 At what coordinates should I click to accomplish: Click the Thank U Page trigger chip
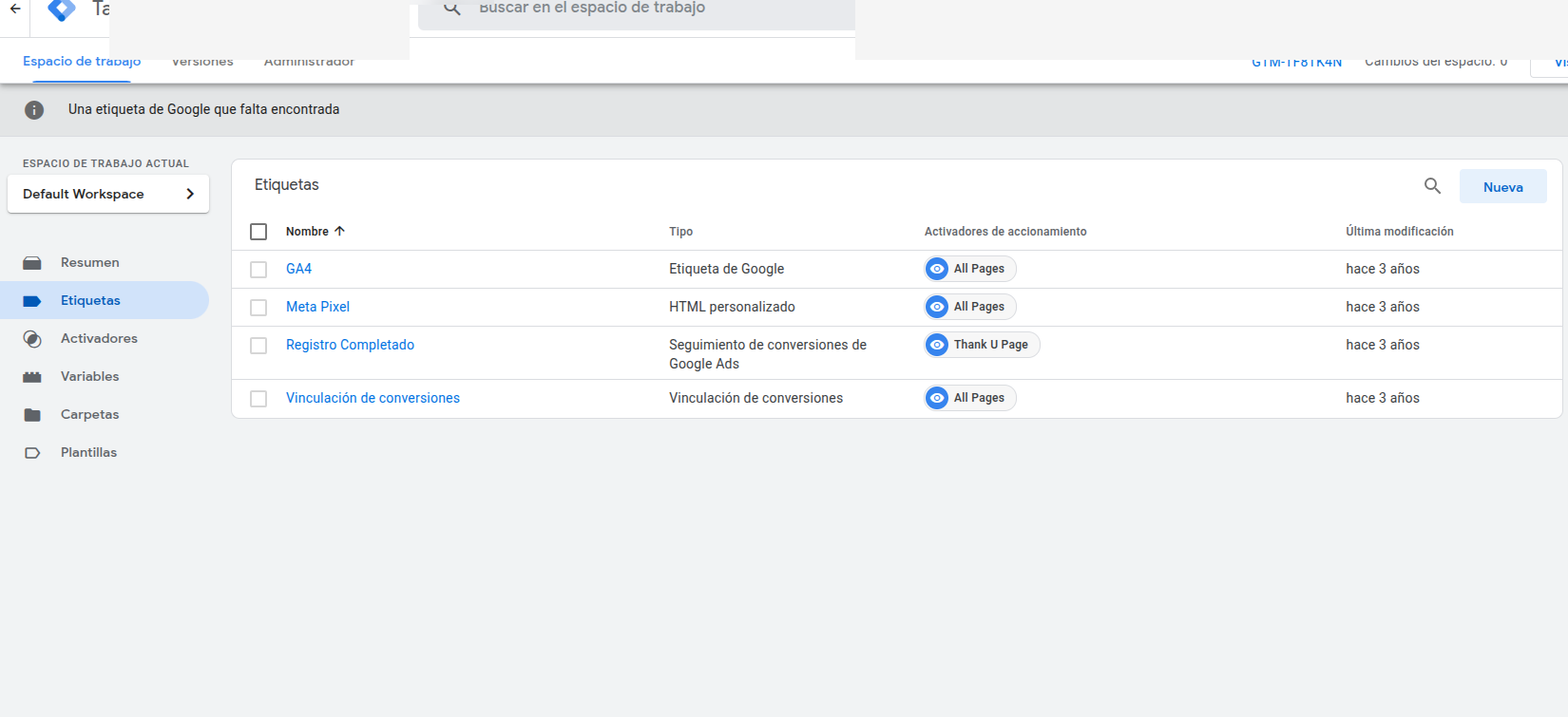(982, 345)
